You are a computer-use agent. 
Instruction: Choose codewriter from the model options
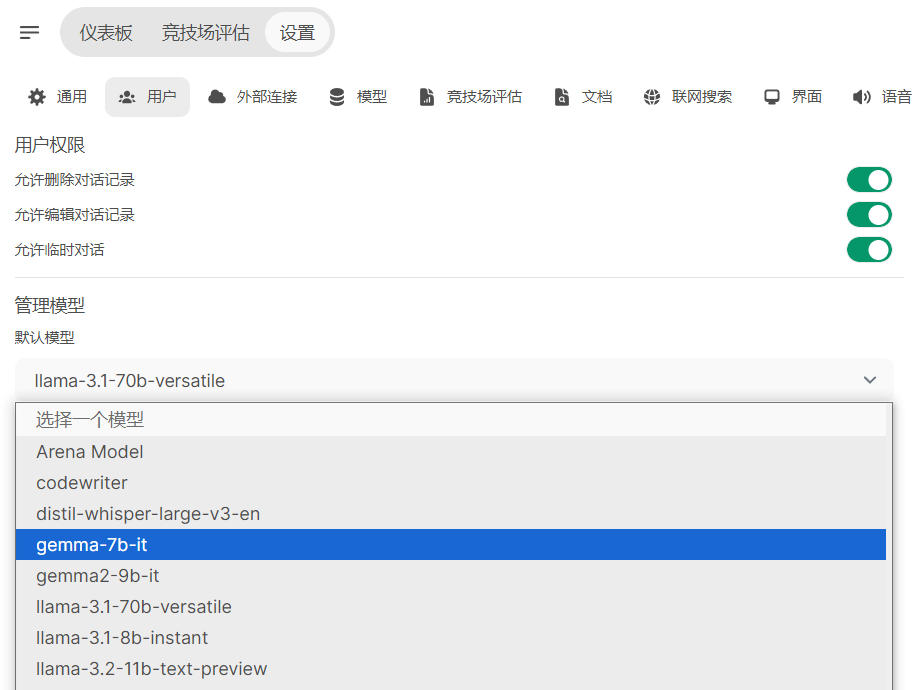tap(82, 483)
